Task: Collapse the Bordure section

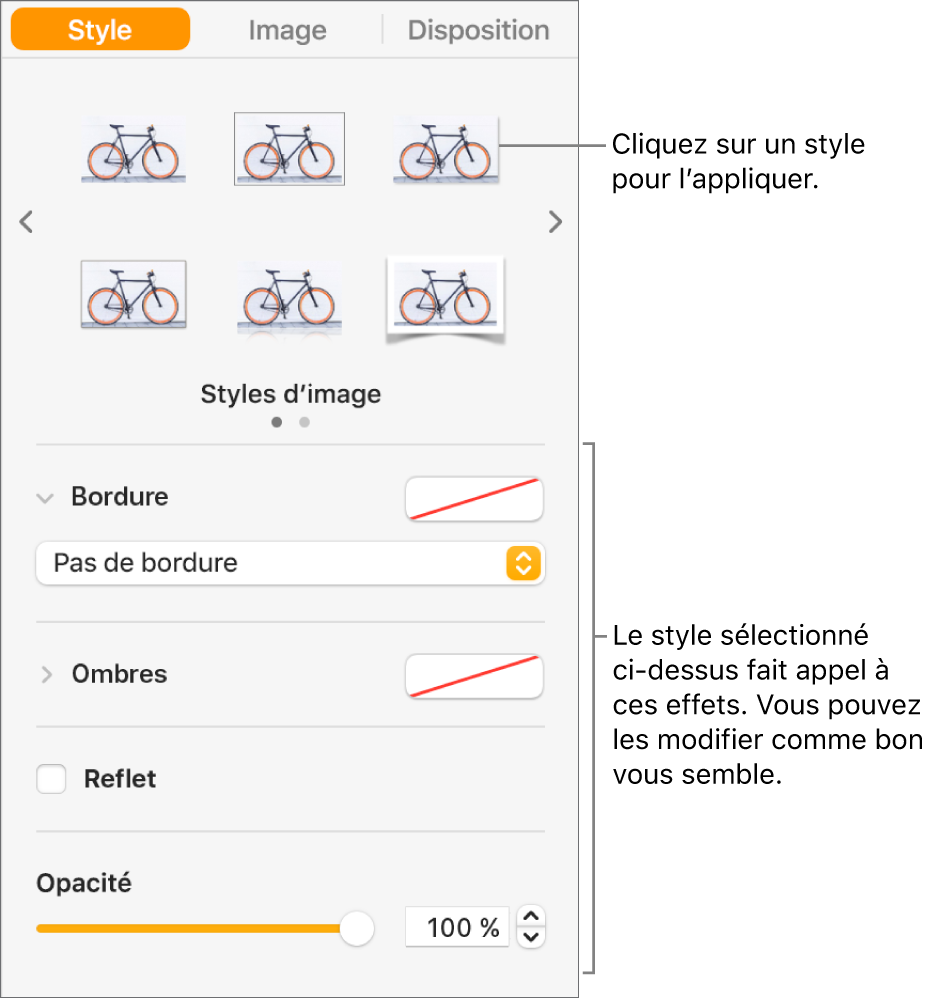Action: tap(44, 497)
